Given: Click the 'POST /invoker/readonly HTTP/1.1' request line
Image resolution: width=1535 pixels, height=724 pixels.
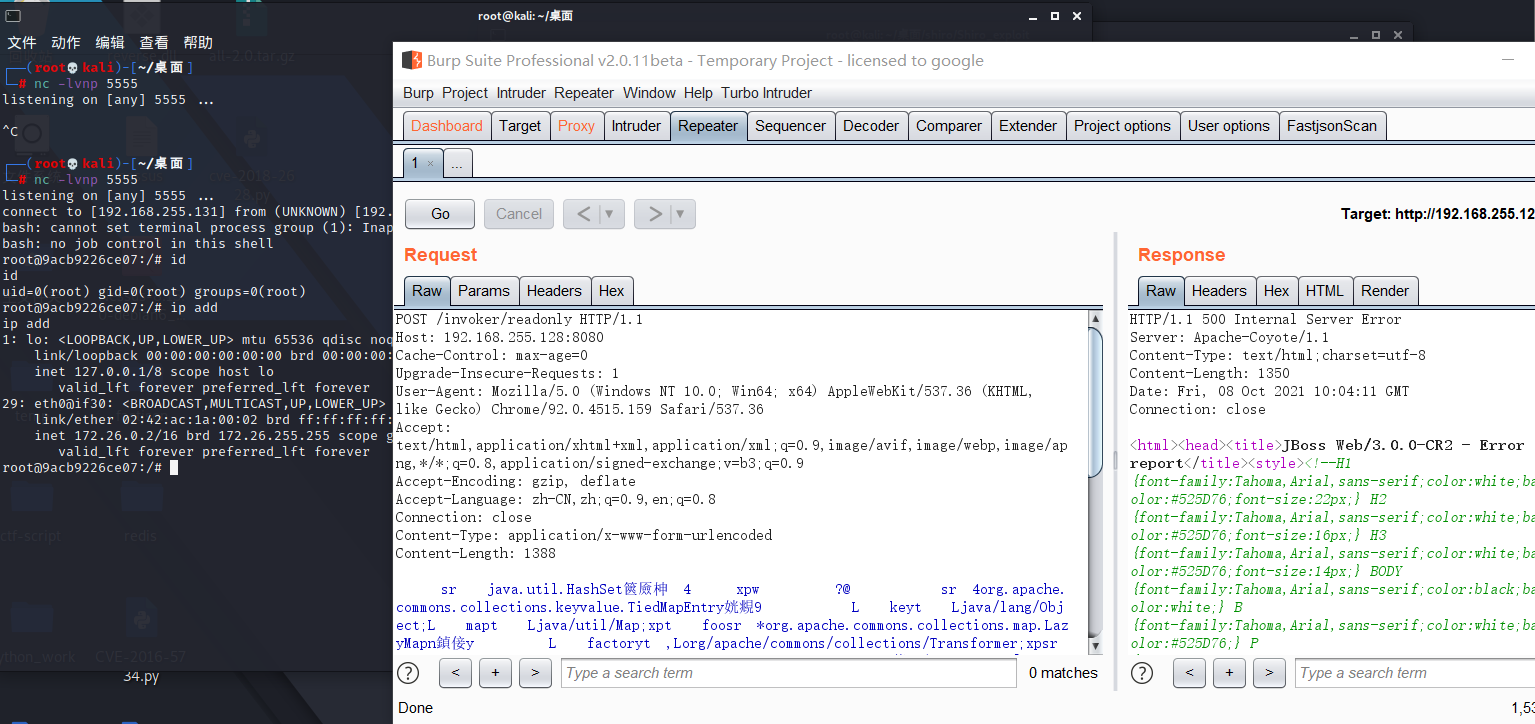Looking at the screenshot, I should coord(519,320).
